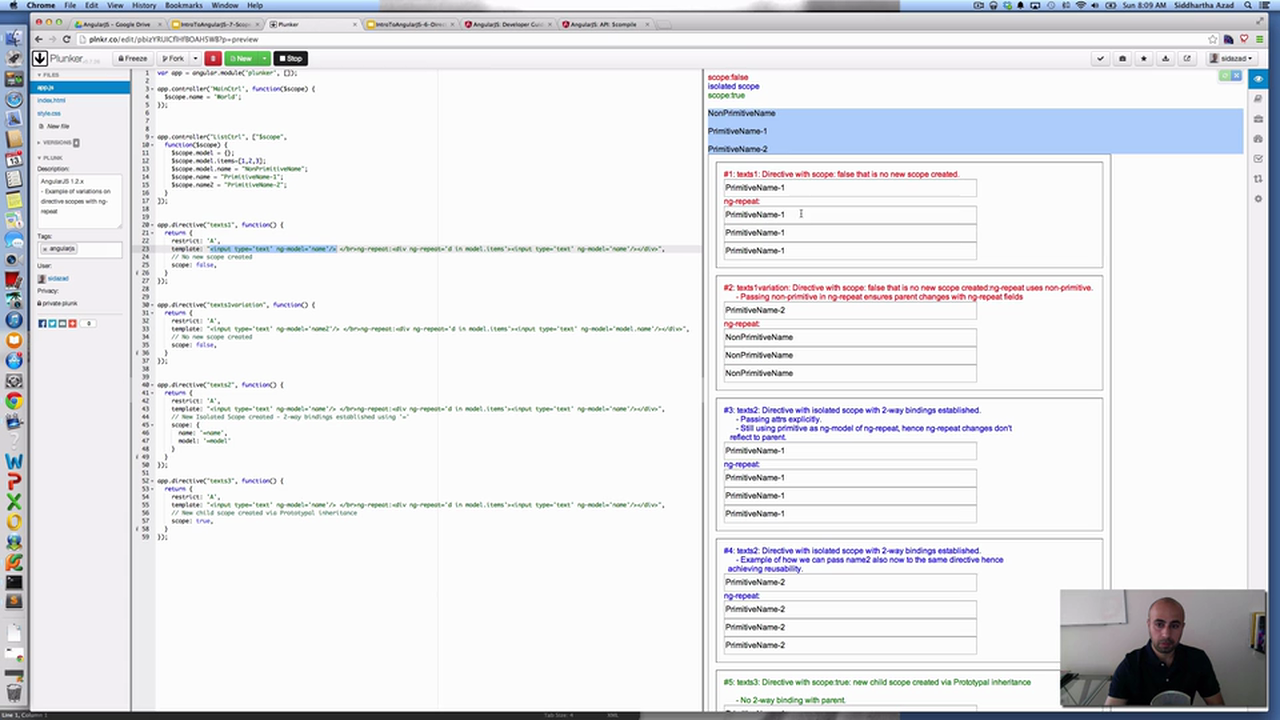Close the preview with the blue X icon
Viewport: 1280px width, 720px height.
pos(1236,77)
